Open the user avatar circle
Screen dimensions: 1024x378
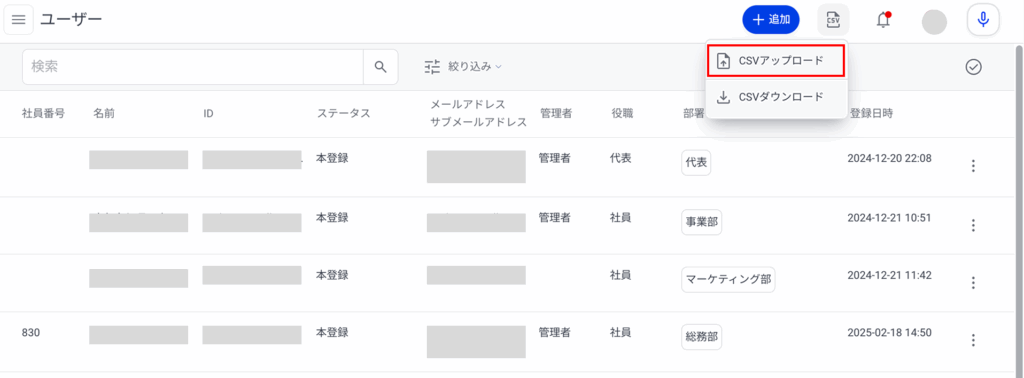point(934,22)
